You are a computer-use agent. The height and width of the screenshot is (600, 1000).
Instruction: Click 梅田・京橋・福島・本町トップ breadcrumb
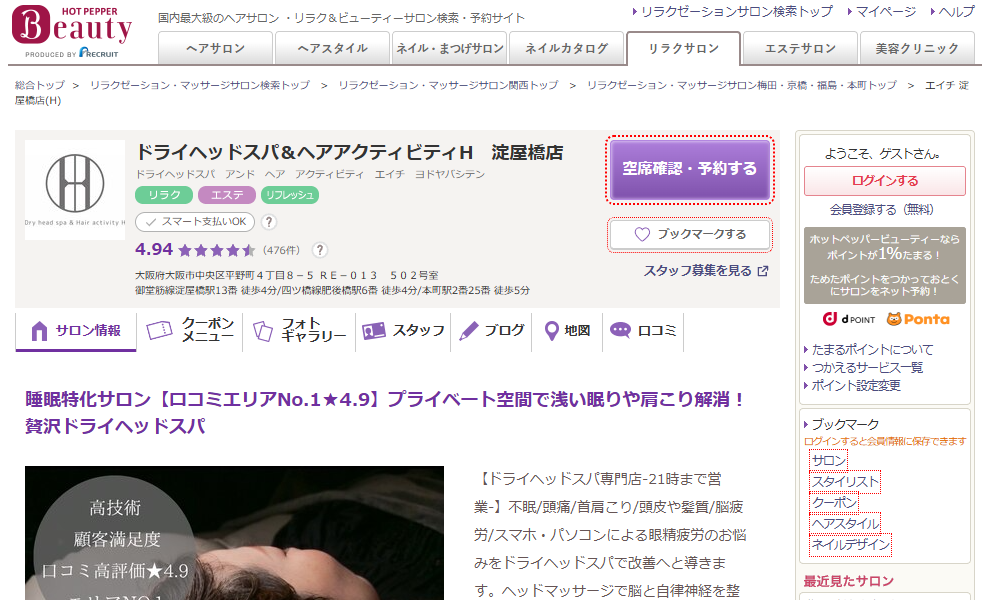pyautogui.click(x=742, y=85)
